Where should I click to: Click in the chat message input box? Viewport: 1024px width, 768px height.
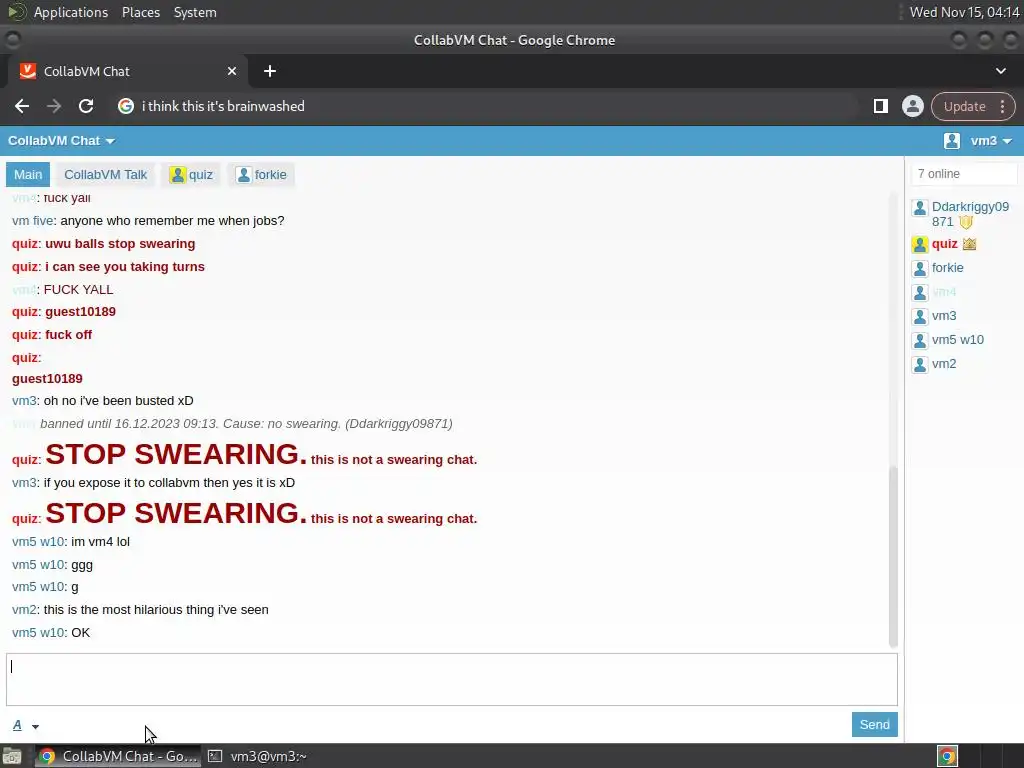tap(452, 679)
